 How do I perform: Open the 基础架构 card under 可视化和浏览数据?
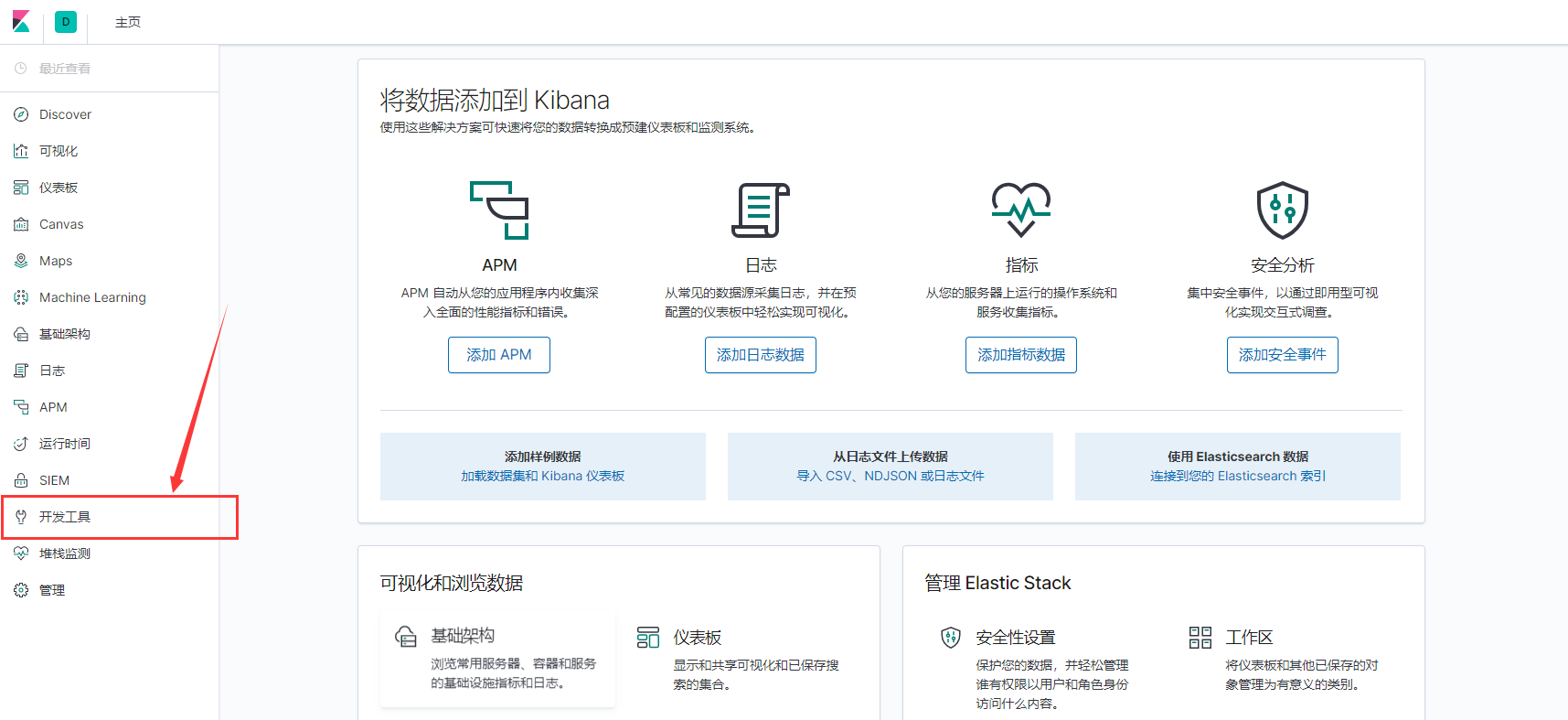click(x=498, y=659)
